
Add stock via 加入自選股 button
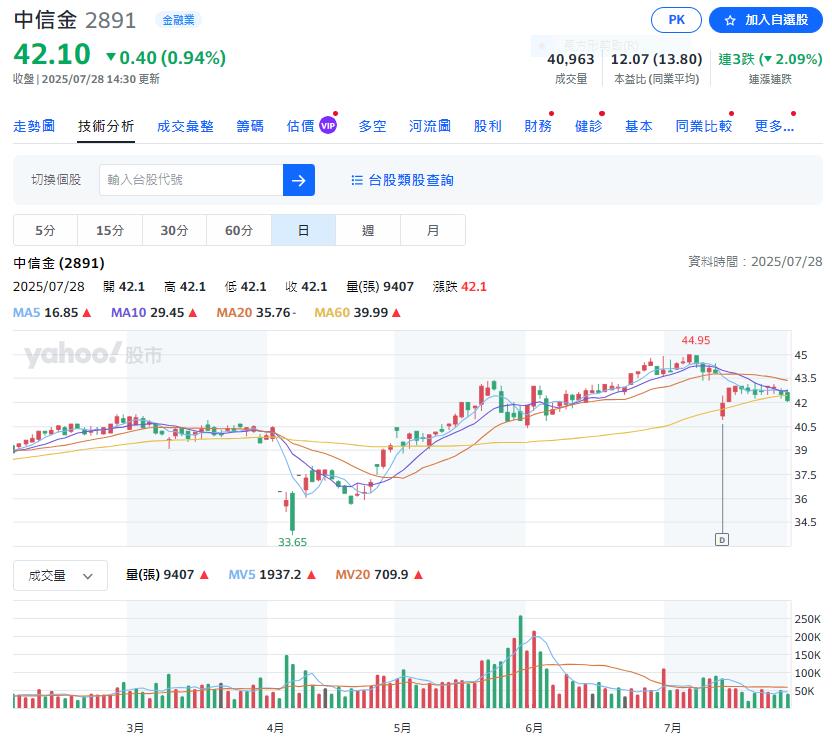[x=766, y=20]
